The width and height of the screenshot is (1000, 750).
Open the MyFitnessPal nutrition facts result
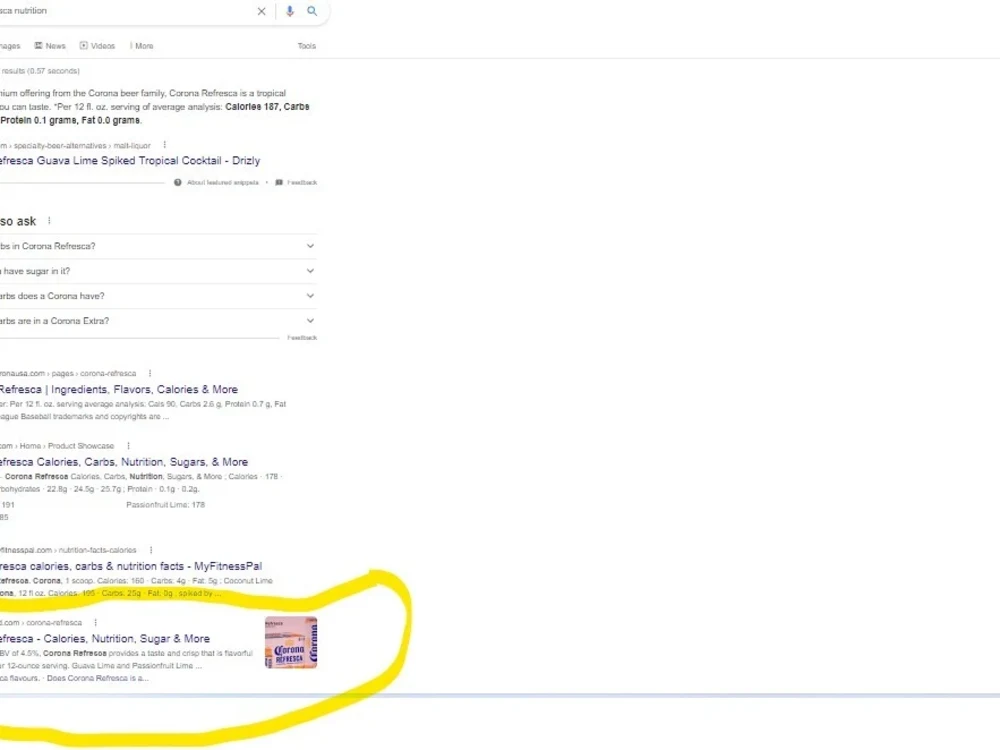tap(131, 566)
